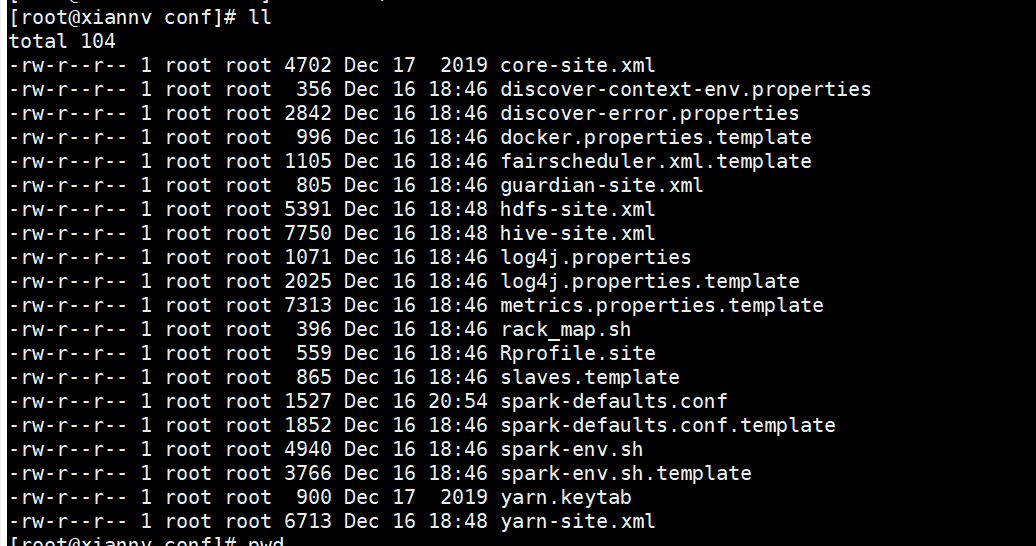The height and width of the screenshot is (546, 1036).
Task: Select the docker.properties.template entry
Action: click(655, 137)
